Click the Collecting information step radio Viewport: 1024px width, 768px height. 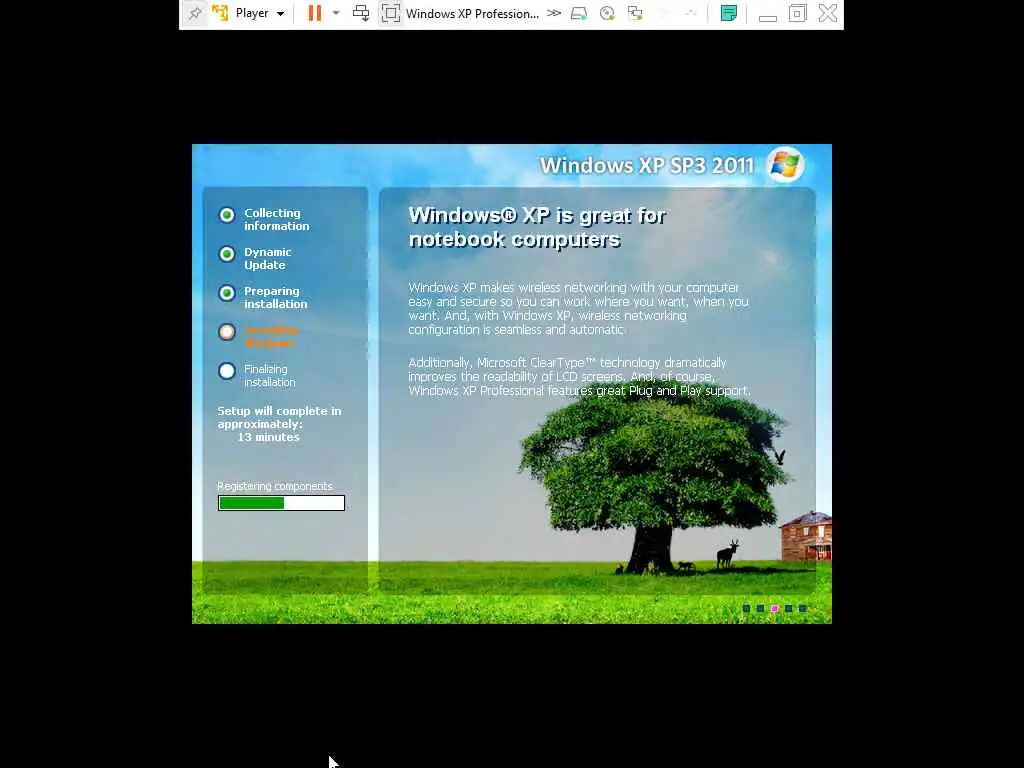click(227, 215)
